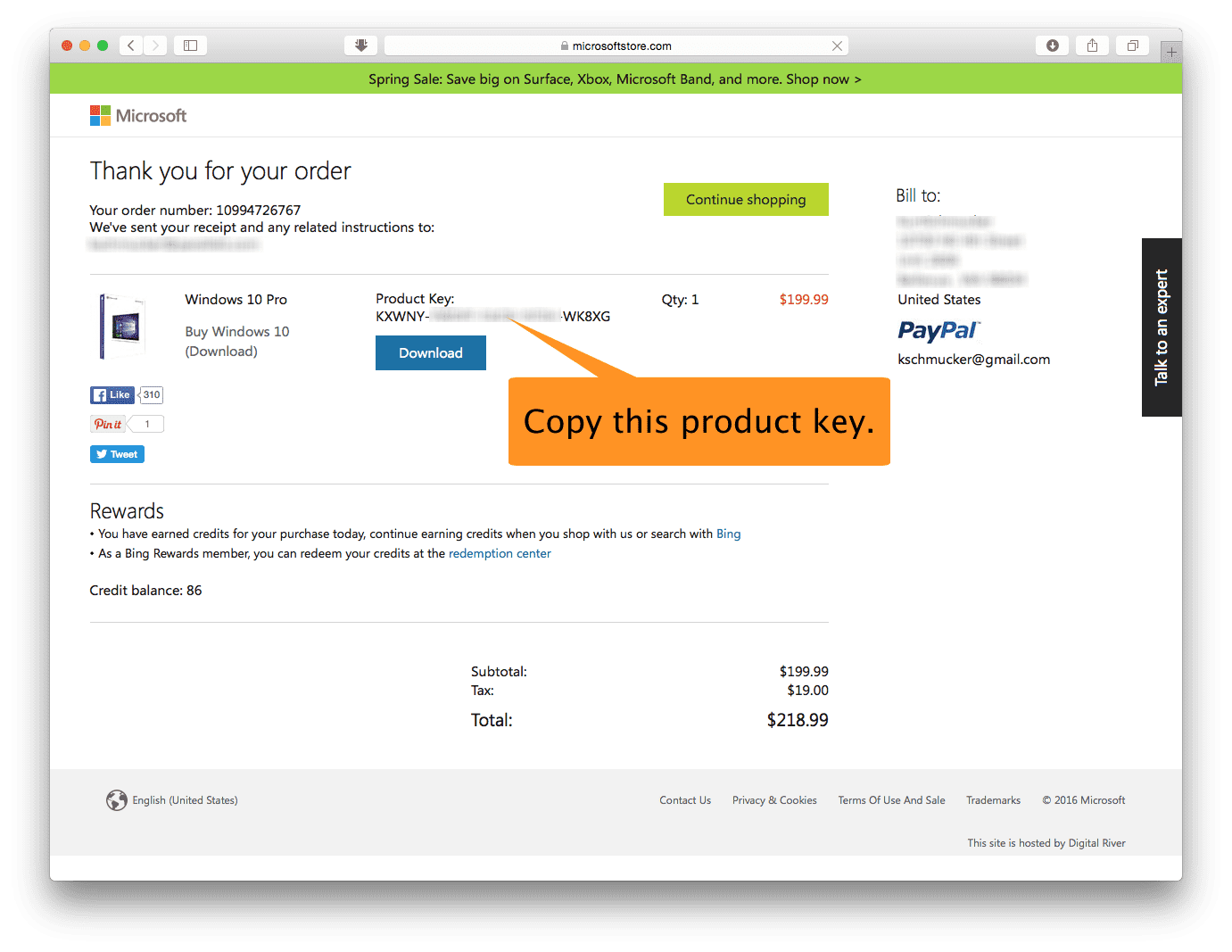Image resolution: width=1232 pixels, height=952 pixels.
Task: Click the Rewards heading
Action: pos(127,511)
